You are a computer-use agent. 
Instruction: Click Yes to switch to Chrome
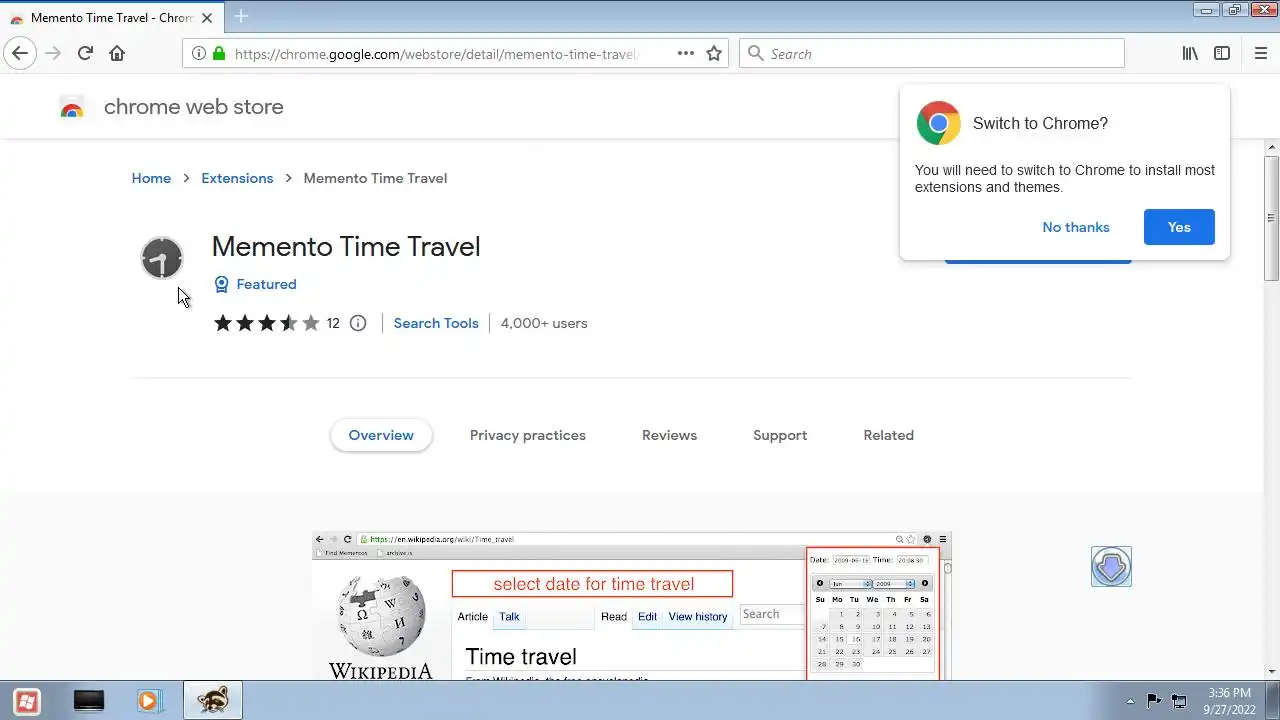point(1179,227)
